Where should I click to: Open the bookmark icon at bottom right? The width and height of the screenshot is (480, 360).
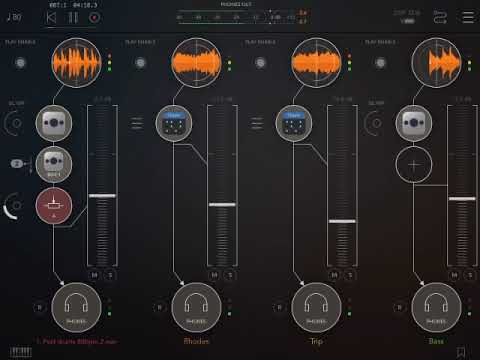461,352
